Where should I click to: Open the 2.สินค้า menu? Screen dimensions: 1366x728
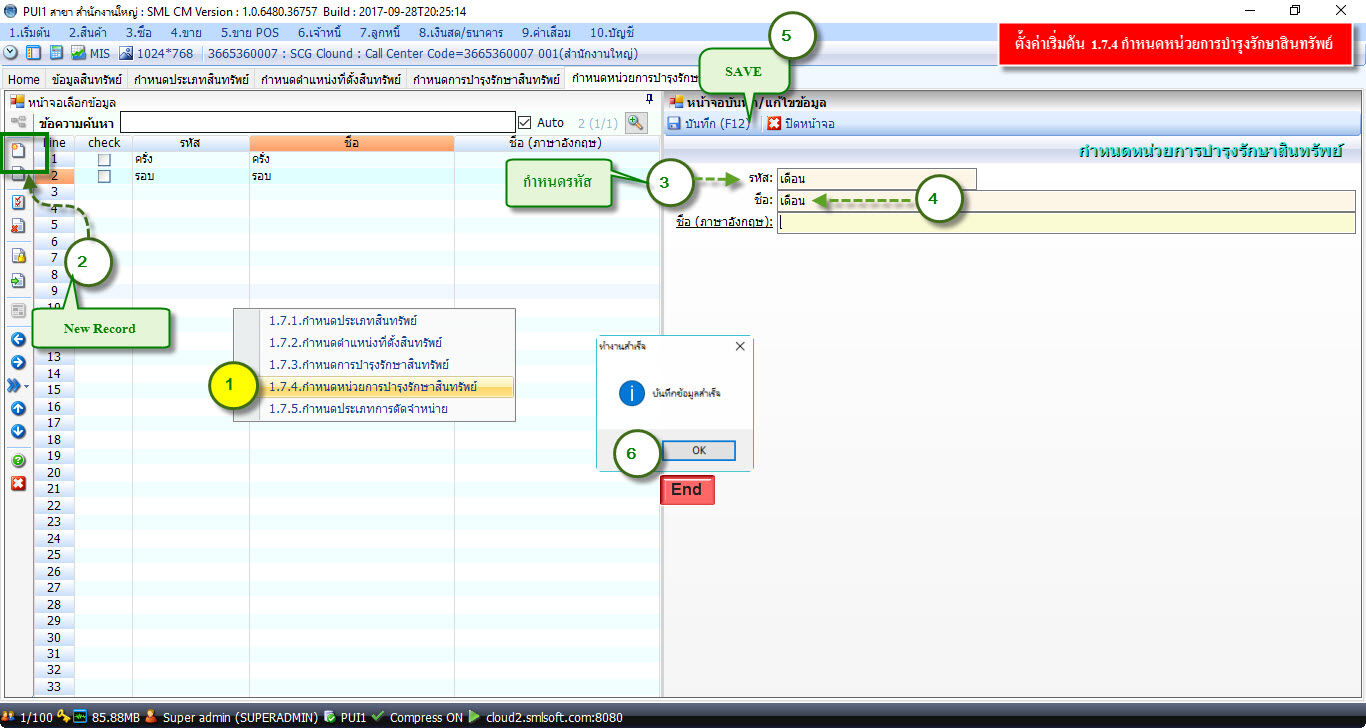tap(90, 33)
